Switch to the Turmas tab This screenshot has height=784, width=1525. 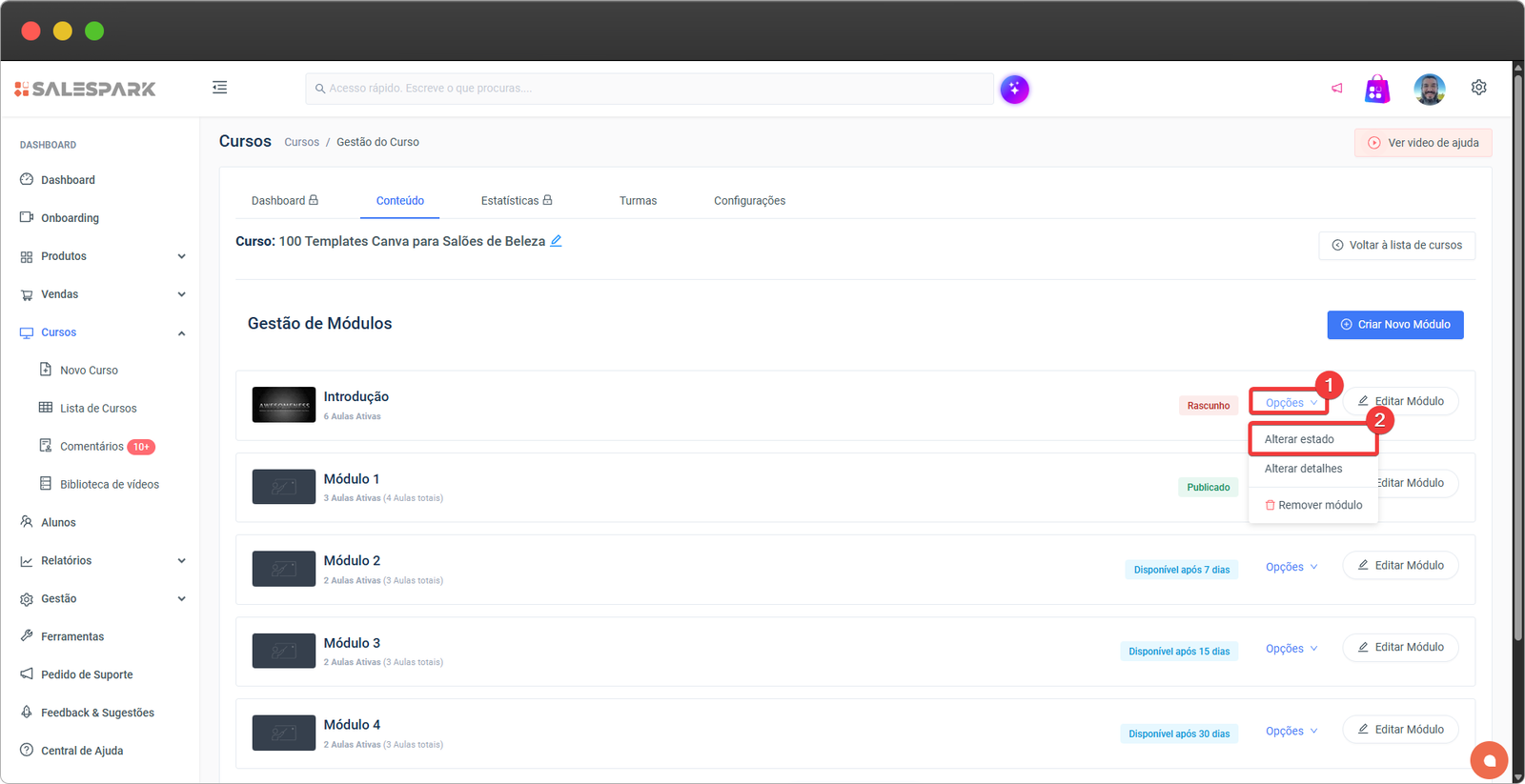click(638, 201)
